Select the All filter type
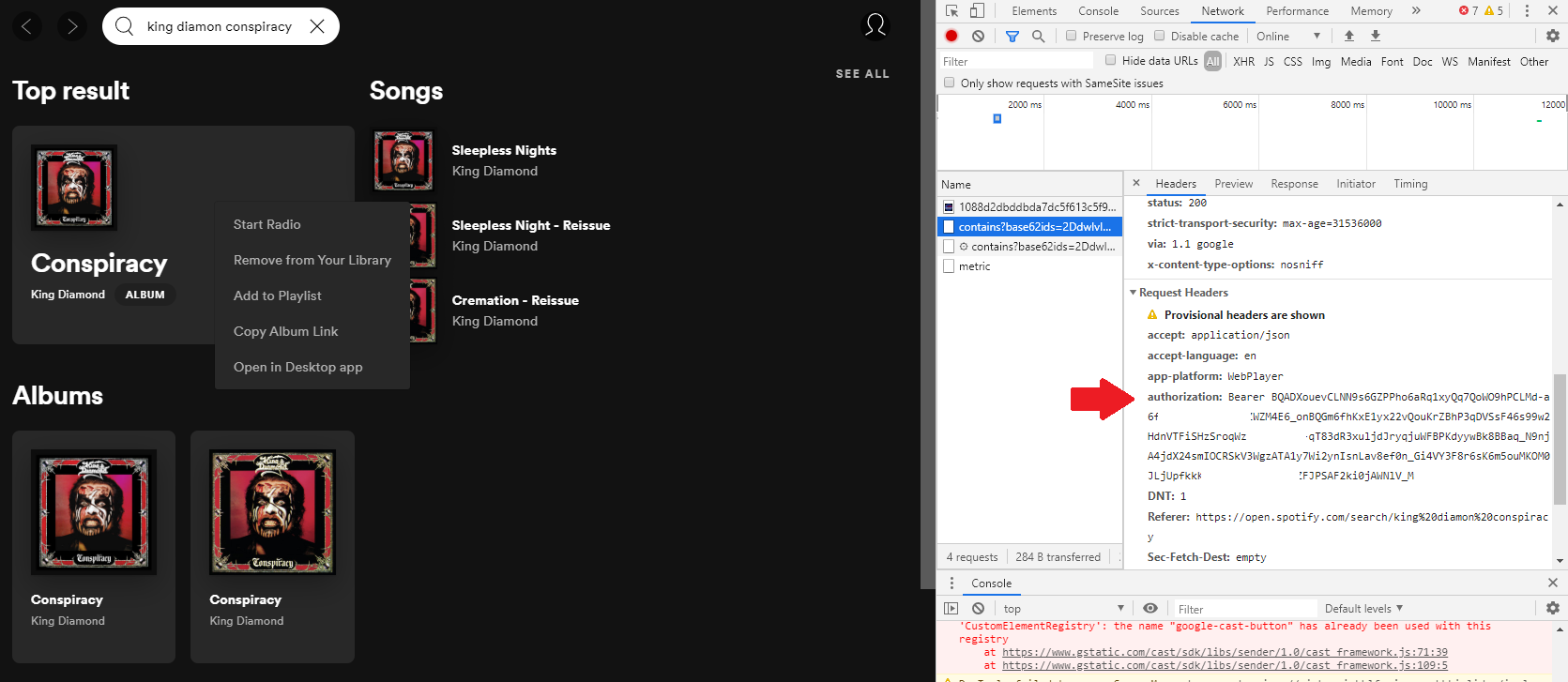 [1212, 61]
